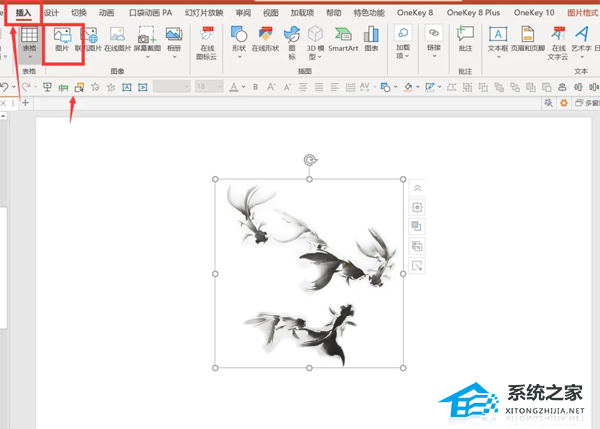Open the 屏幕截图 screenshot tool
This screenshot has width=600, height=429.
point(147,42)
